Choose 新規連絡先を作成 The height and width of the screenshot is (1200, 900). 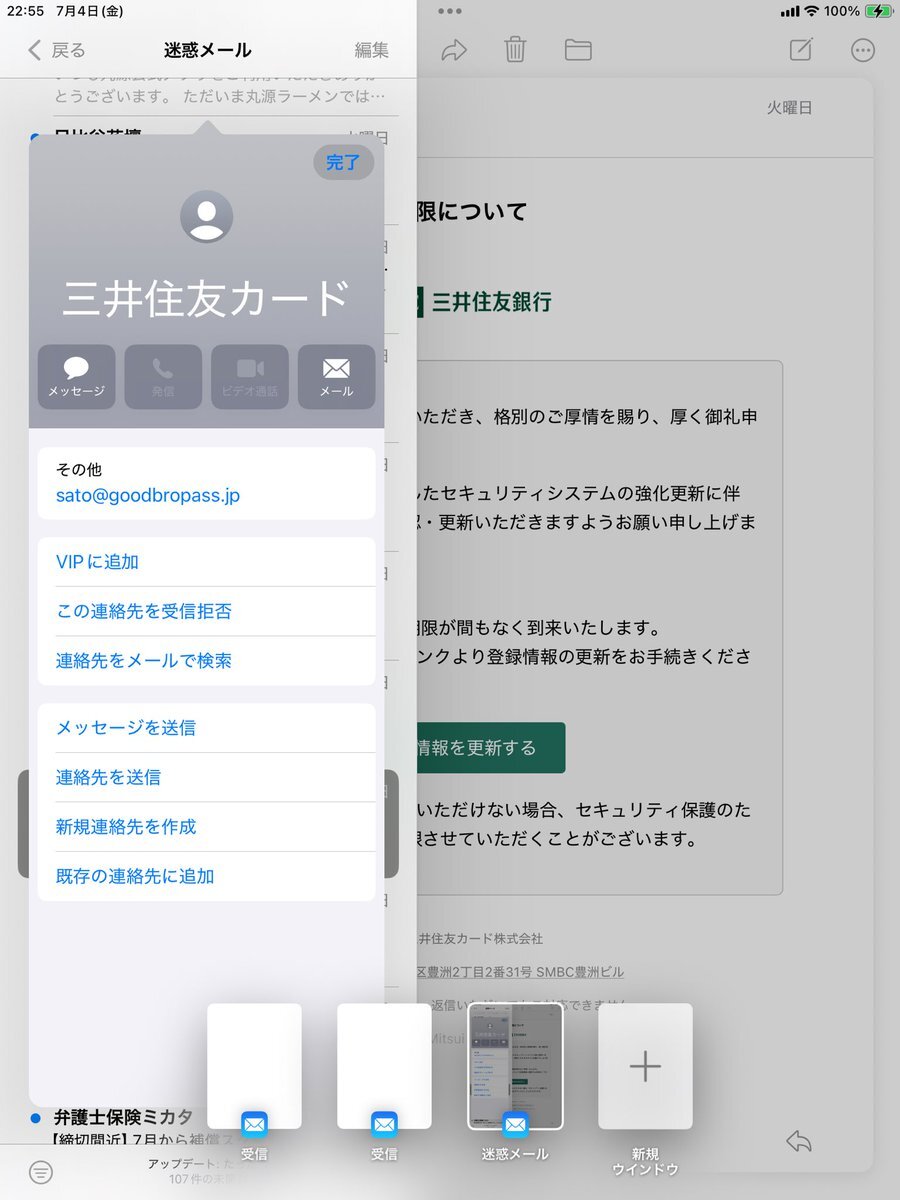click(x=207, y=827)
